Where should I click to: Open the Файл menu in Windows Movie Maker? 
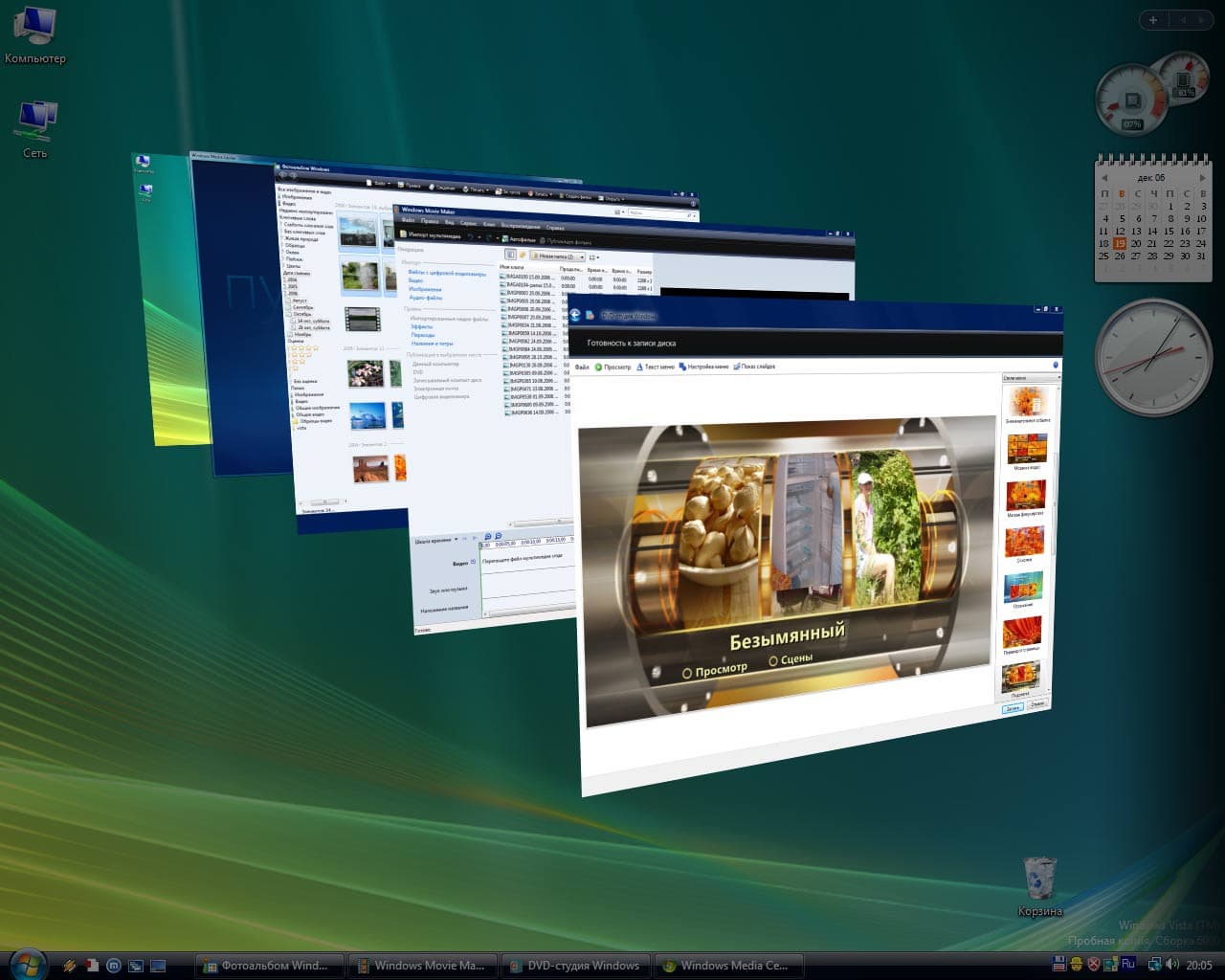(x=409, y=220)
